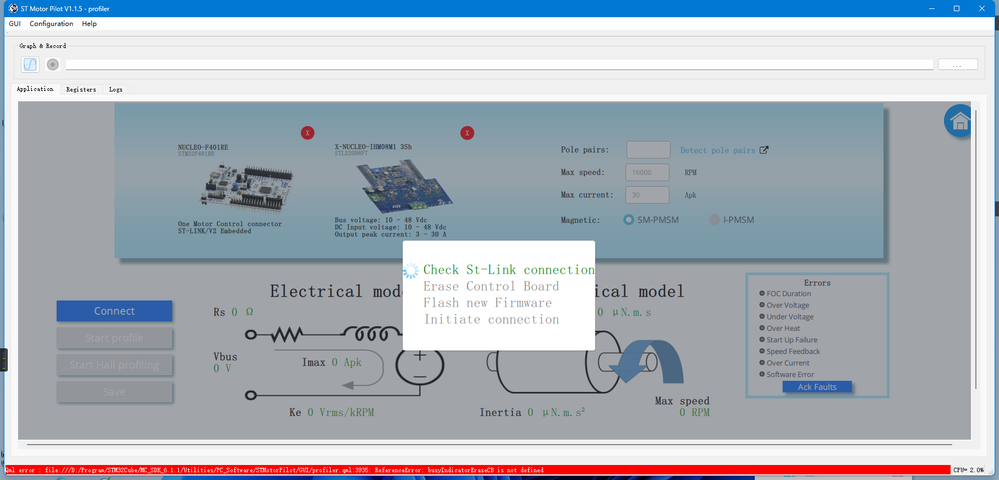This screenshot has width=999, height=480.
Task: Click the Max speed input field
Action: tap(648, 173)
